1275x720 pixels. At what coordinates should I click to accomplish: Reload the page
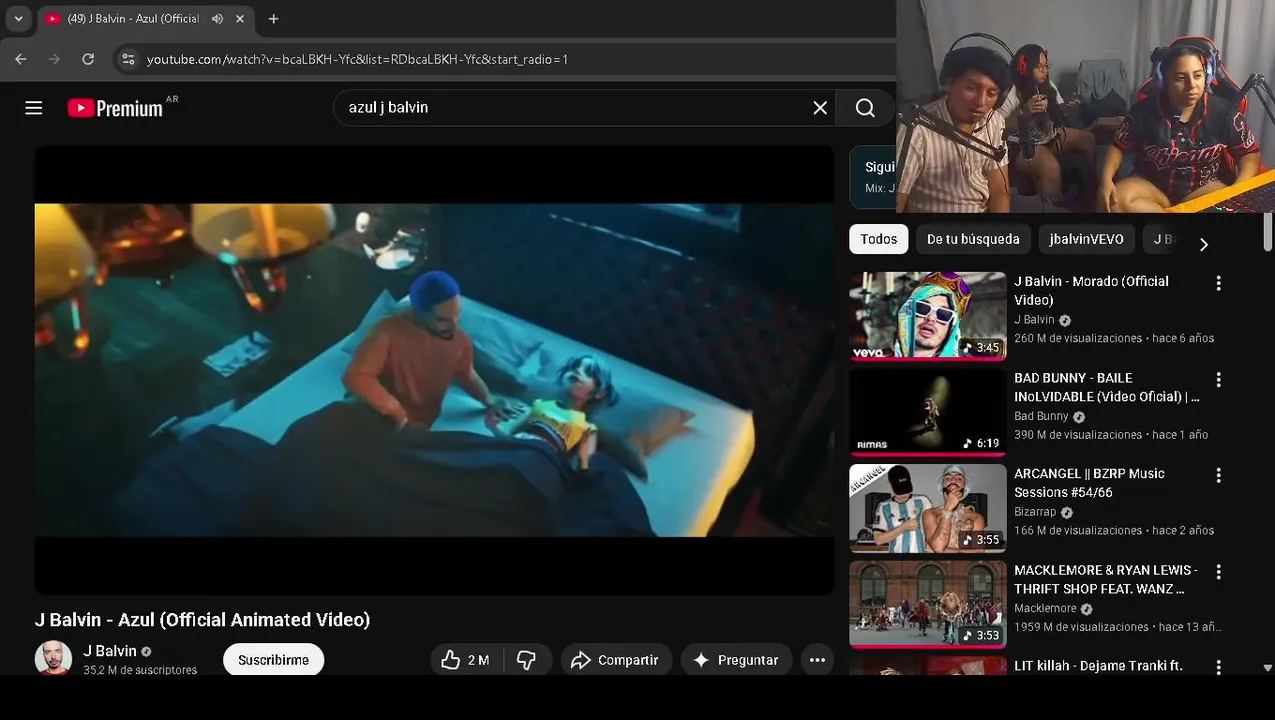(88, 59)
